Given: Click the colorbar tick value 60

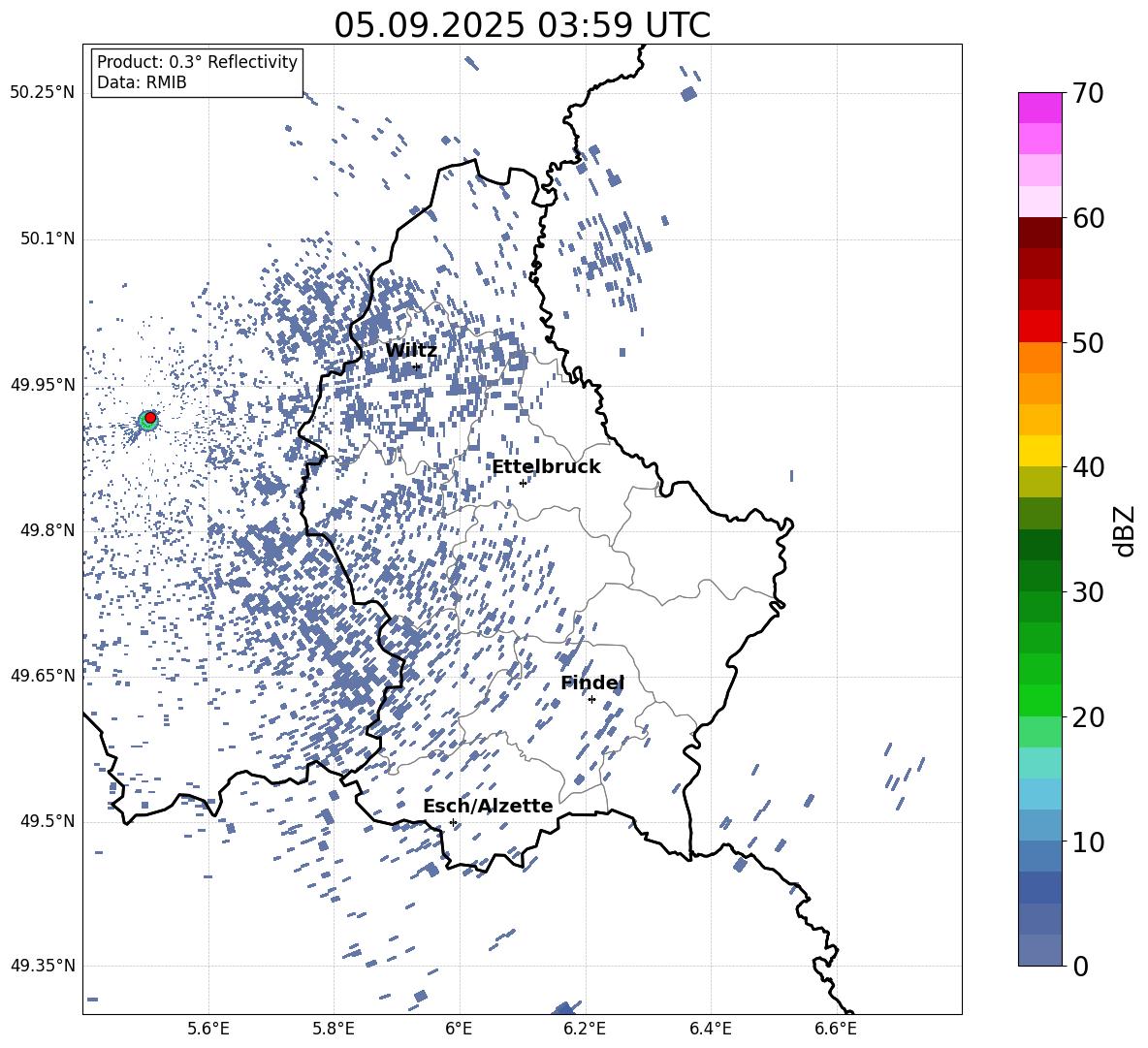Looking at the screenshot, I should pos(1088,218).
